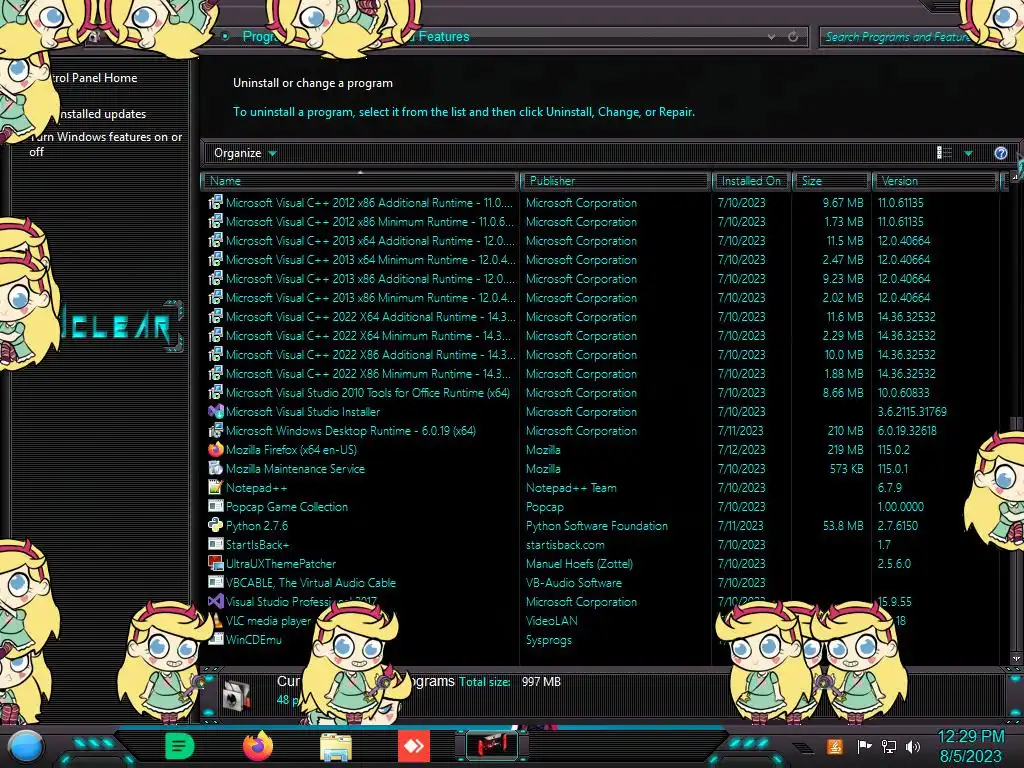The height and width of the screenshot is (768, 1024).
Task: Sort by the Name column header
Action: [359, 181]
